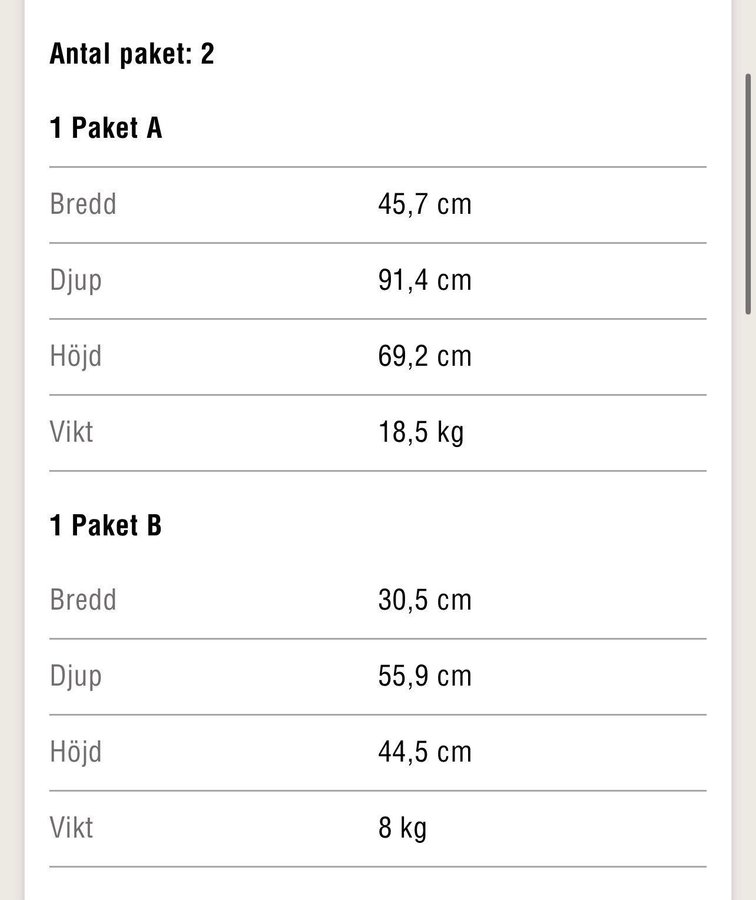Select the 8 kg weight value
The height and width of the screenshot is (900, 756).
point(402,828)
